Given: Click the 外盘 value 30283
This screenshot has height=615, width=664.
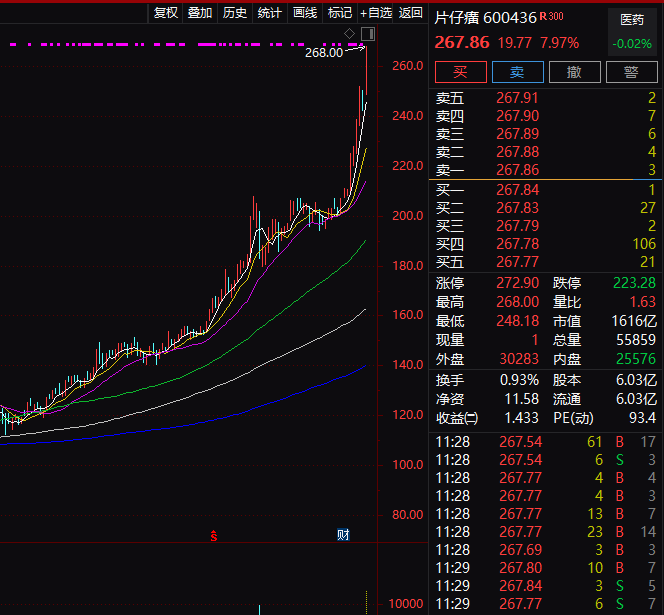Looking at the screenshot, I should (x=519, y=359).
